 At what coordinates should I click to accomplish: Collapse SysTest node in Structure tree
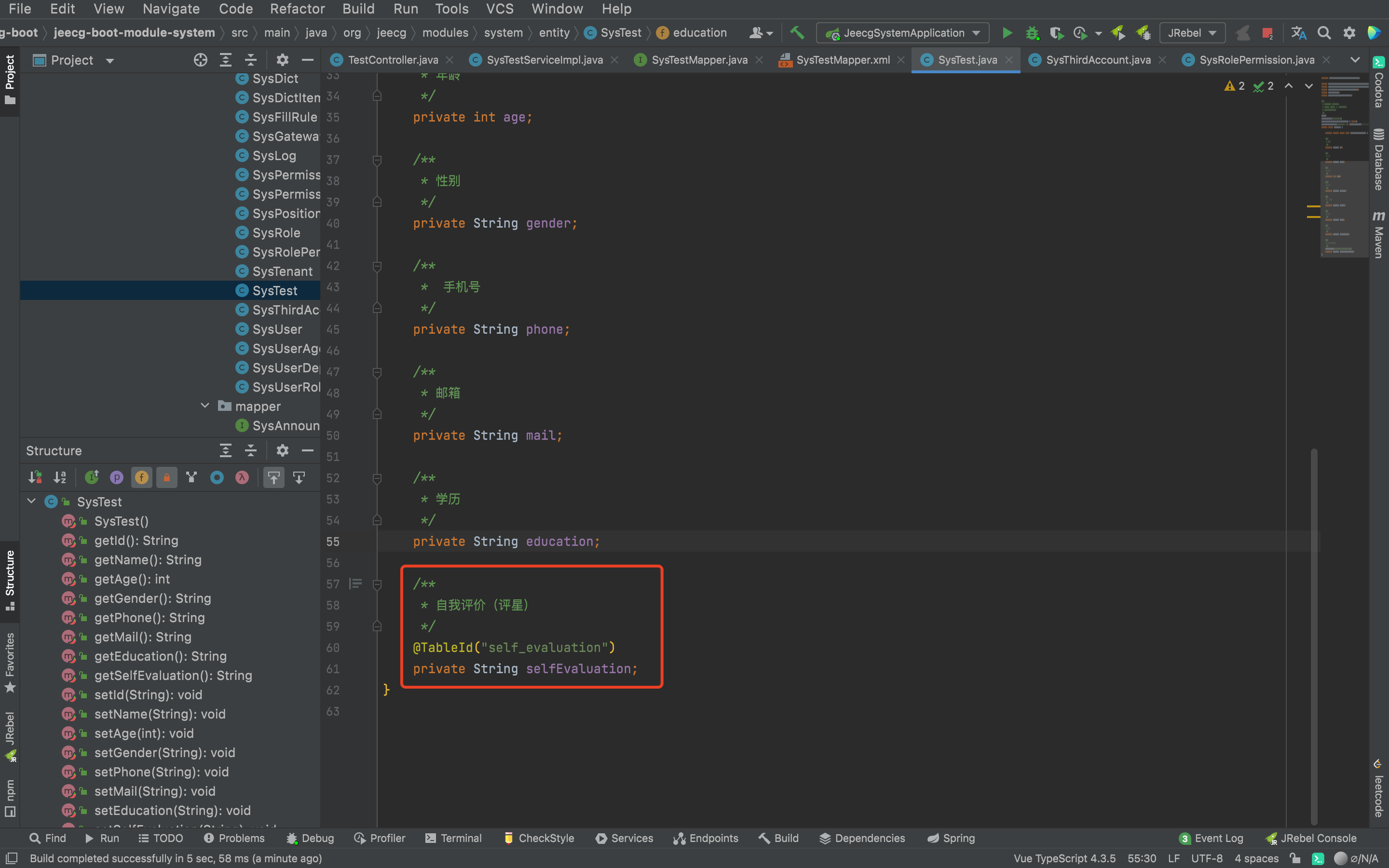[31, 501]
